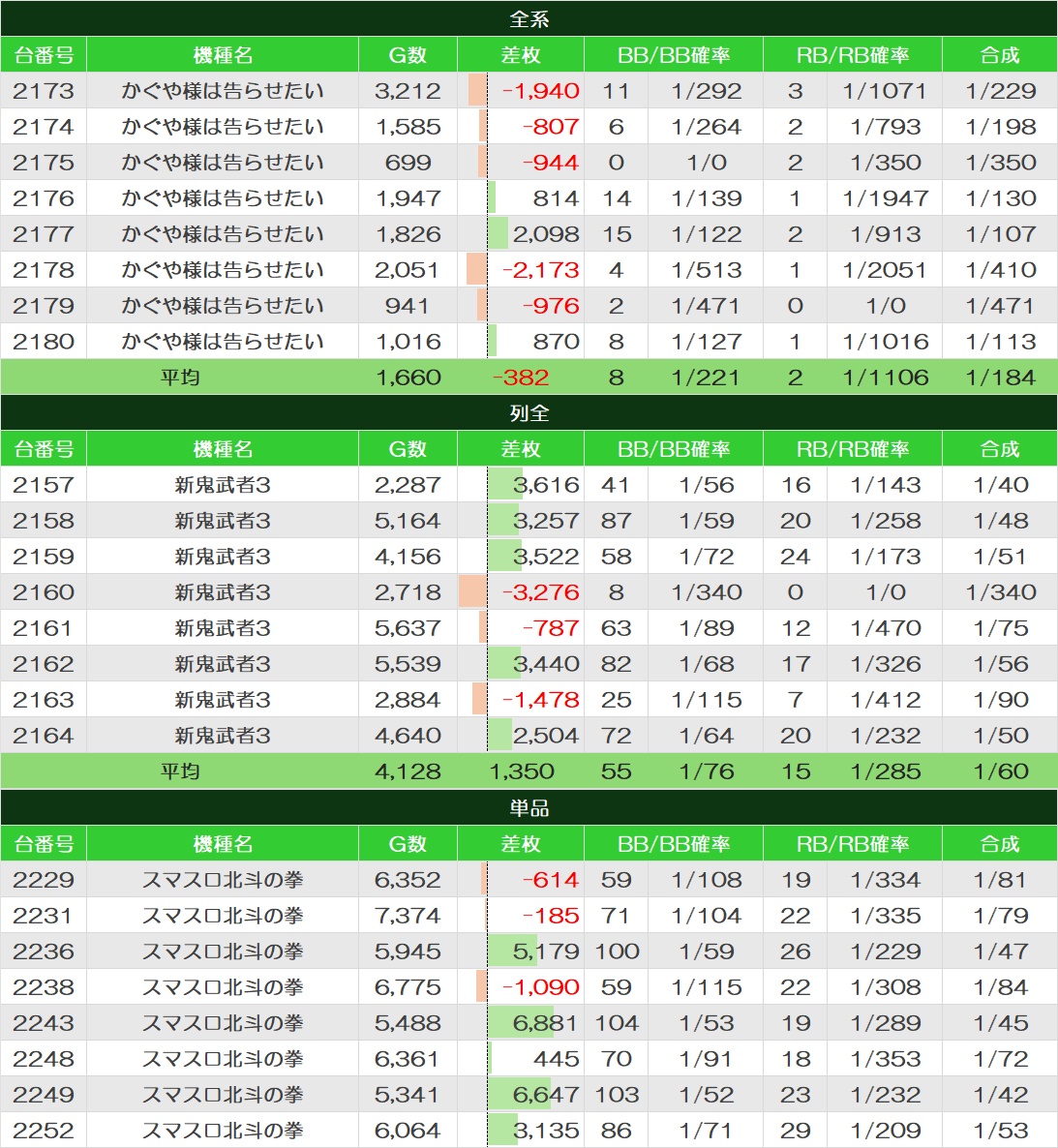Click the 3,135 difference value
The image size is (1058, 1148).
(546, 1131)
